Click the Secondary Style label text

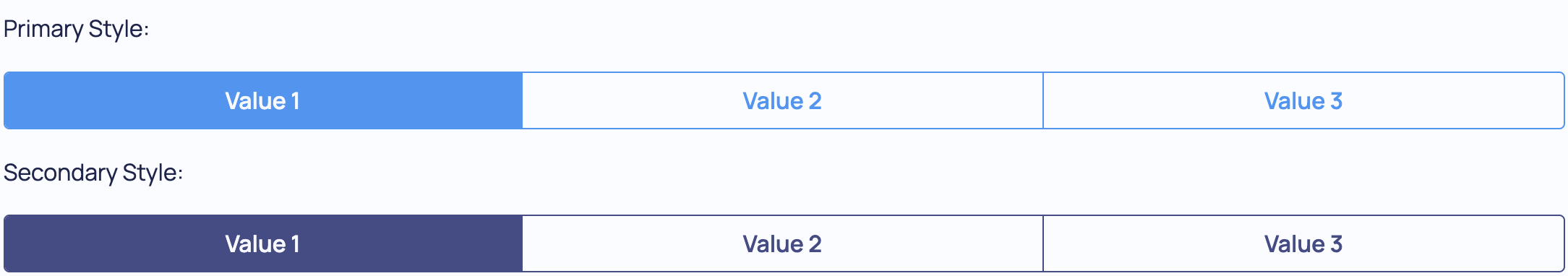coord(93,173)
